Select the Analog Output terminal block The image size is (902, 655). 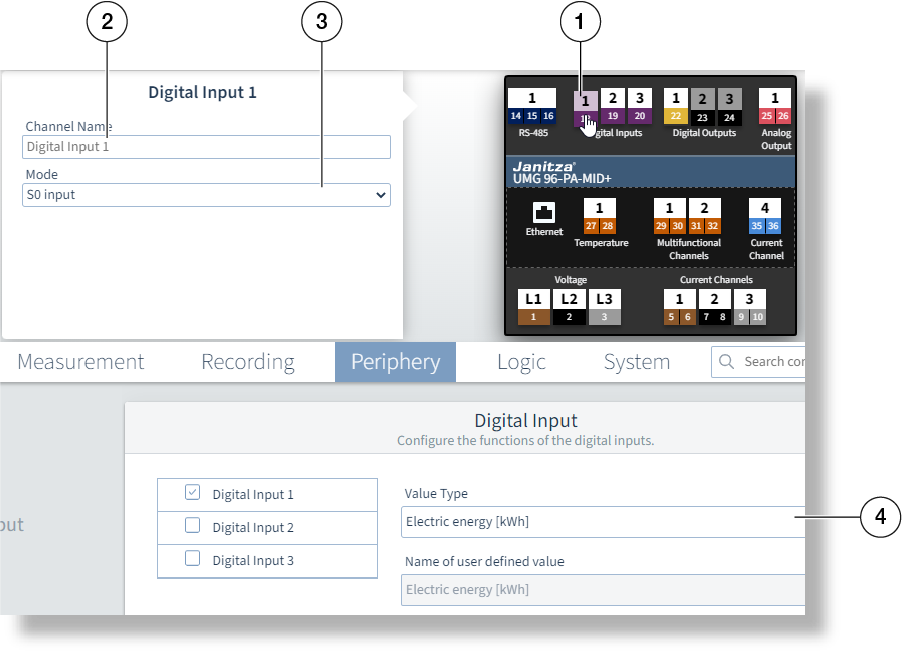(774, 107)
